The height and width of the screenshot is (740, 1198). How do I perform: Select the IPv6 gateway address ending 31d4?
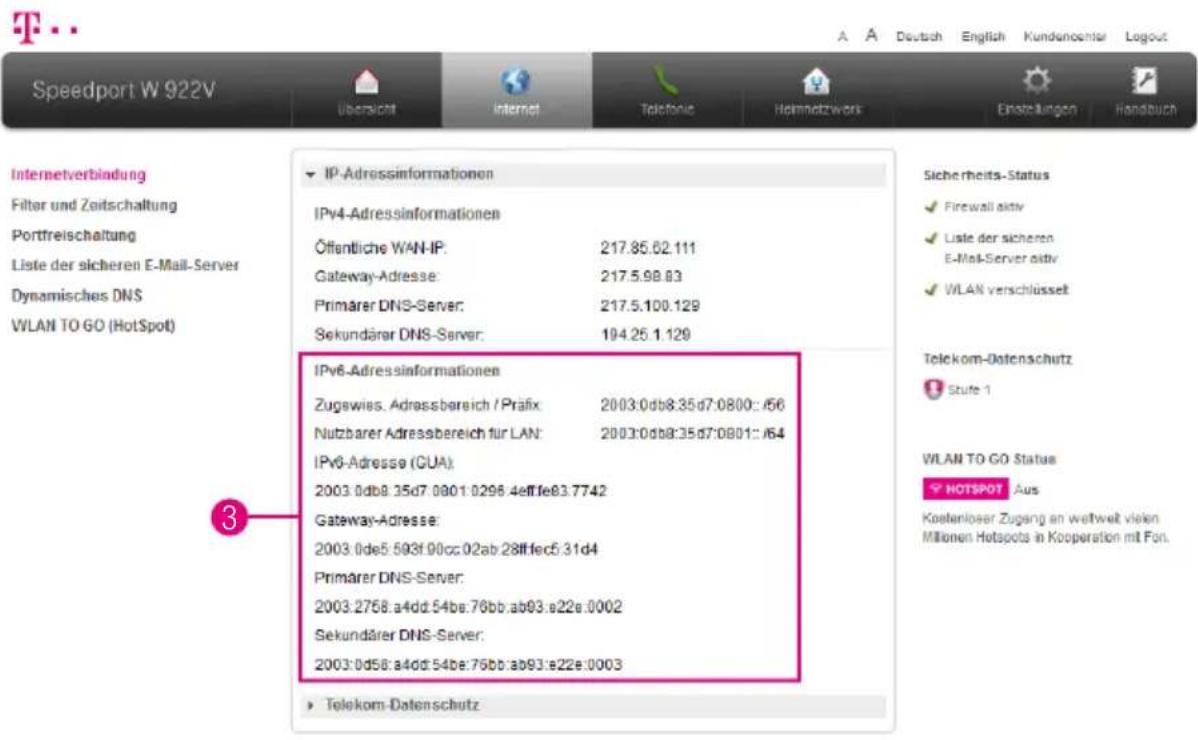tap(456, 549)
